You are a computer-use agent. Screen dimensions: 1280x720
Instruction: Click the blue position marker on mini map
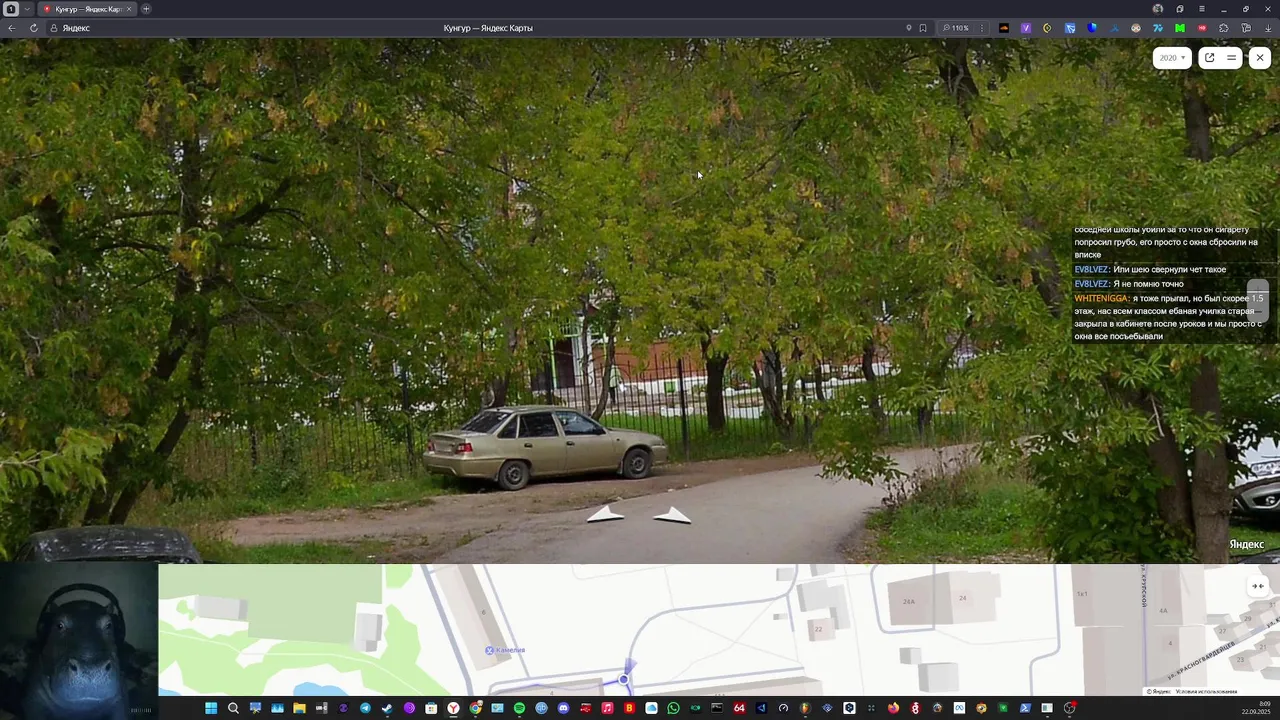pos(623,680)
